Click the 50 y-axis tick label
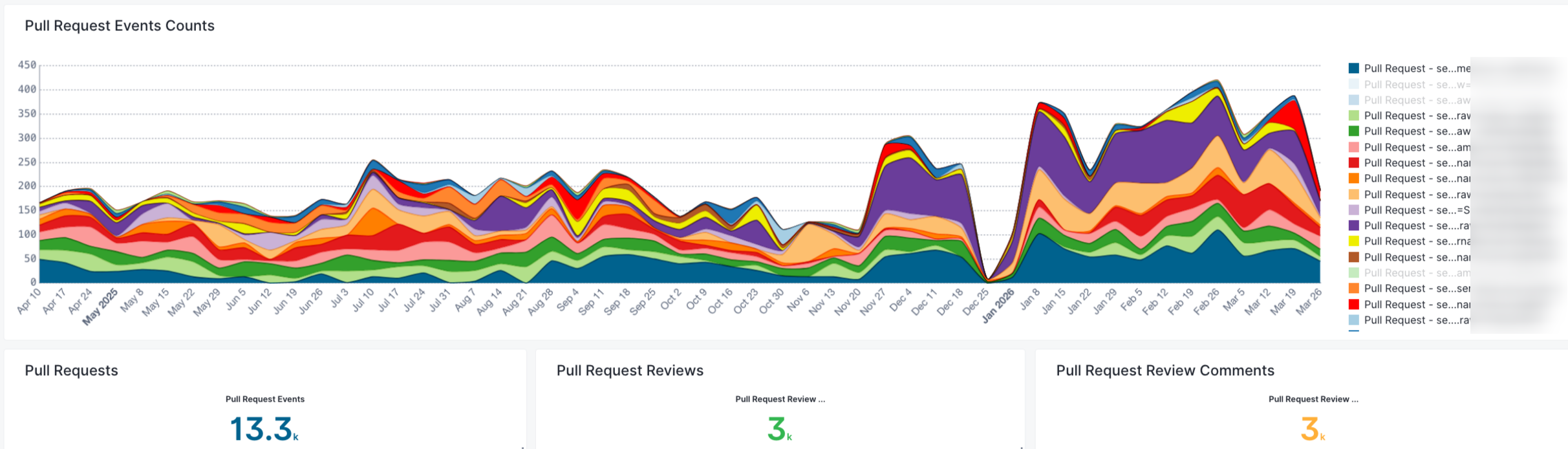 pyautogui.click(x=30, y=258)
